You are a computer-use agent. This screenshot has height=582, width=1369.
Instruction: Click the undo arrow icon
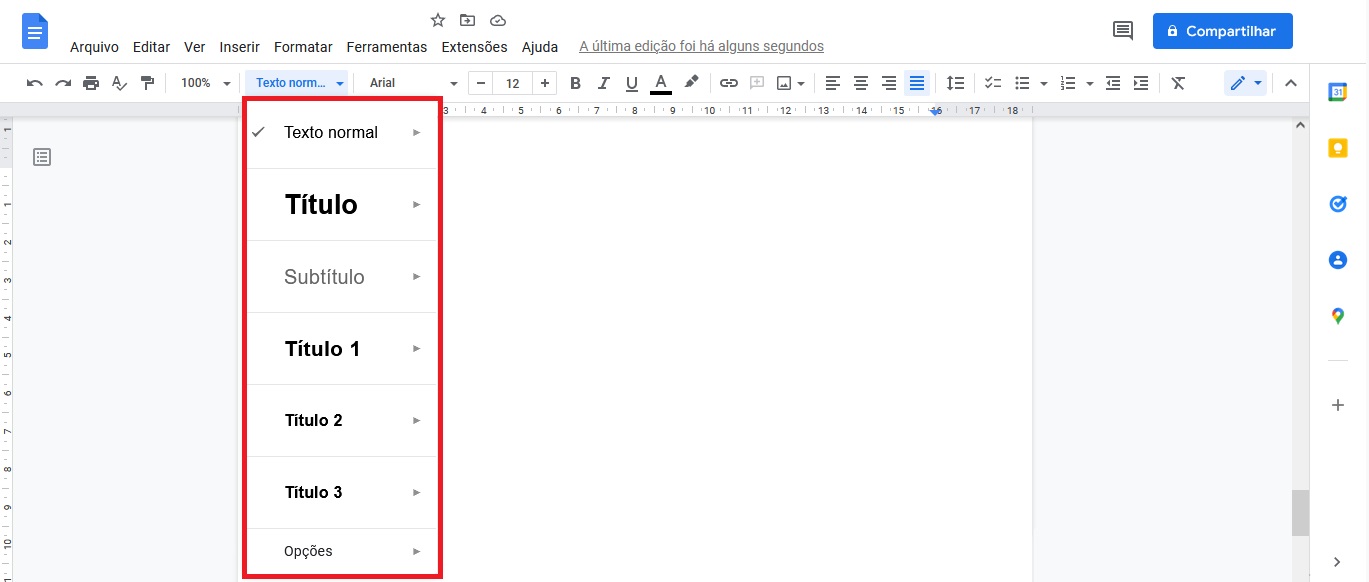(x=35, y=83)
